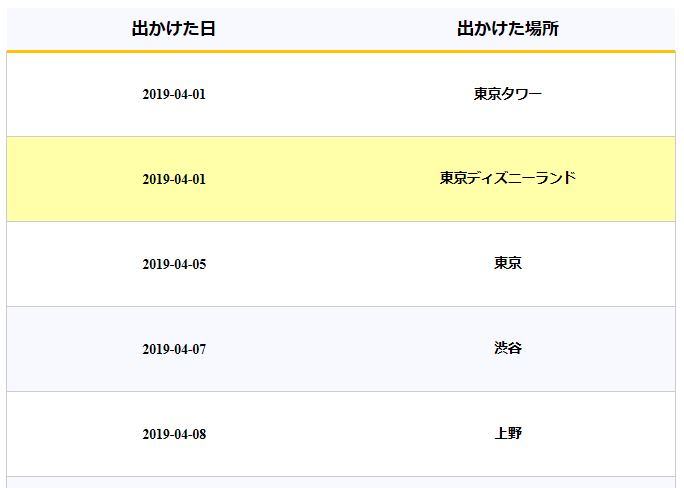Click the 東京ディズニーランド cell
684x488 pixels.
click(508, 178)
